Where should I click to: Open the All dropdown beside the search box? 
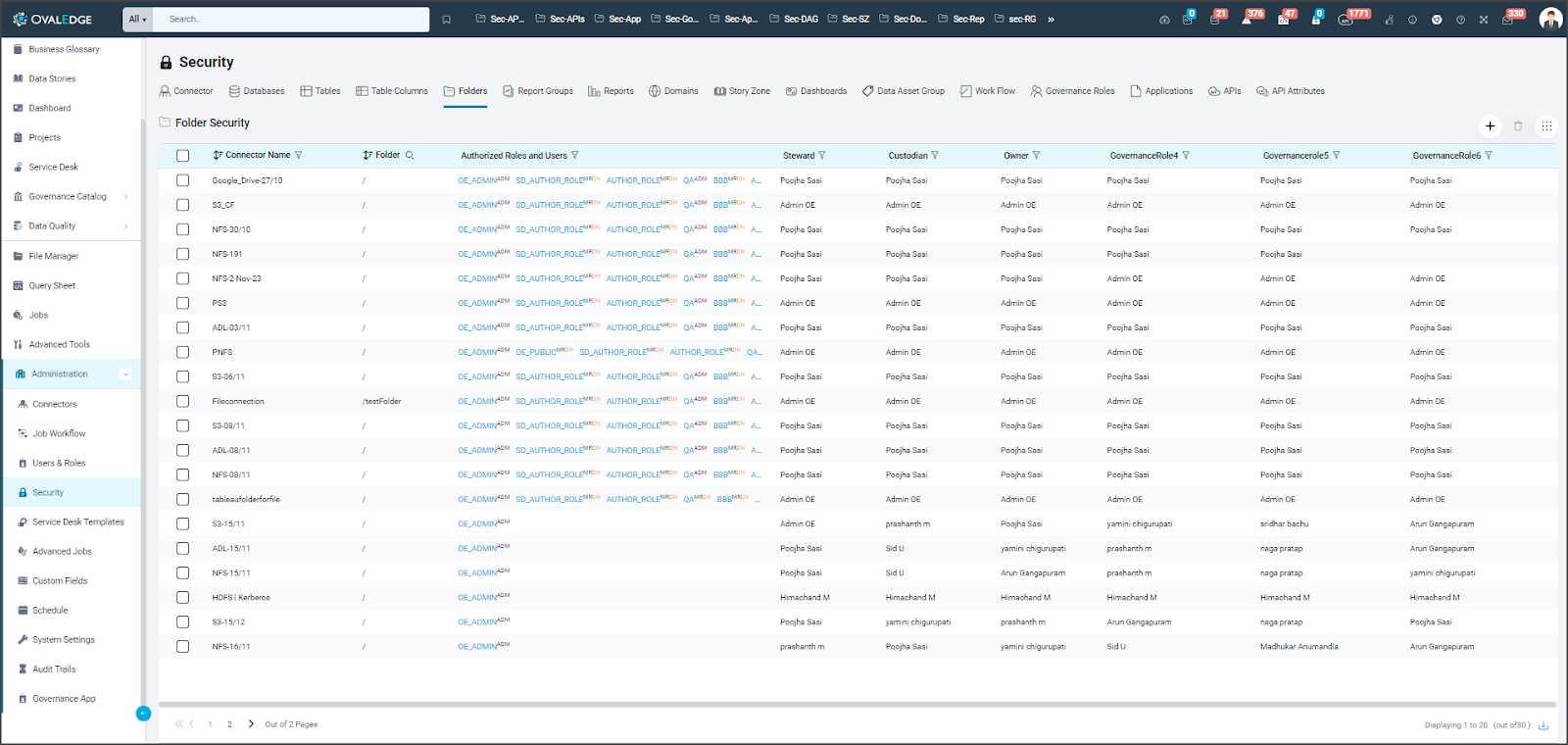[137, 19]
